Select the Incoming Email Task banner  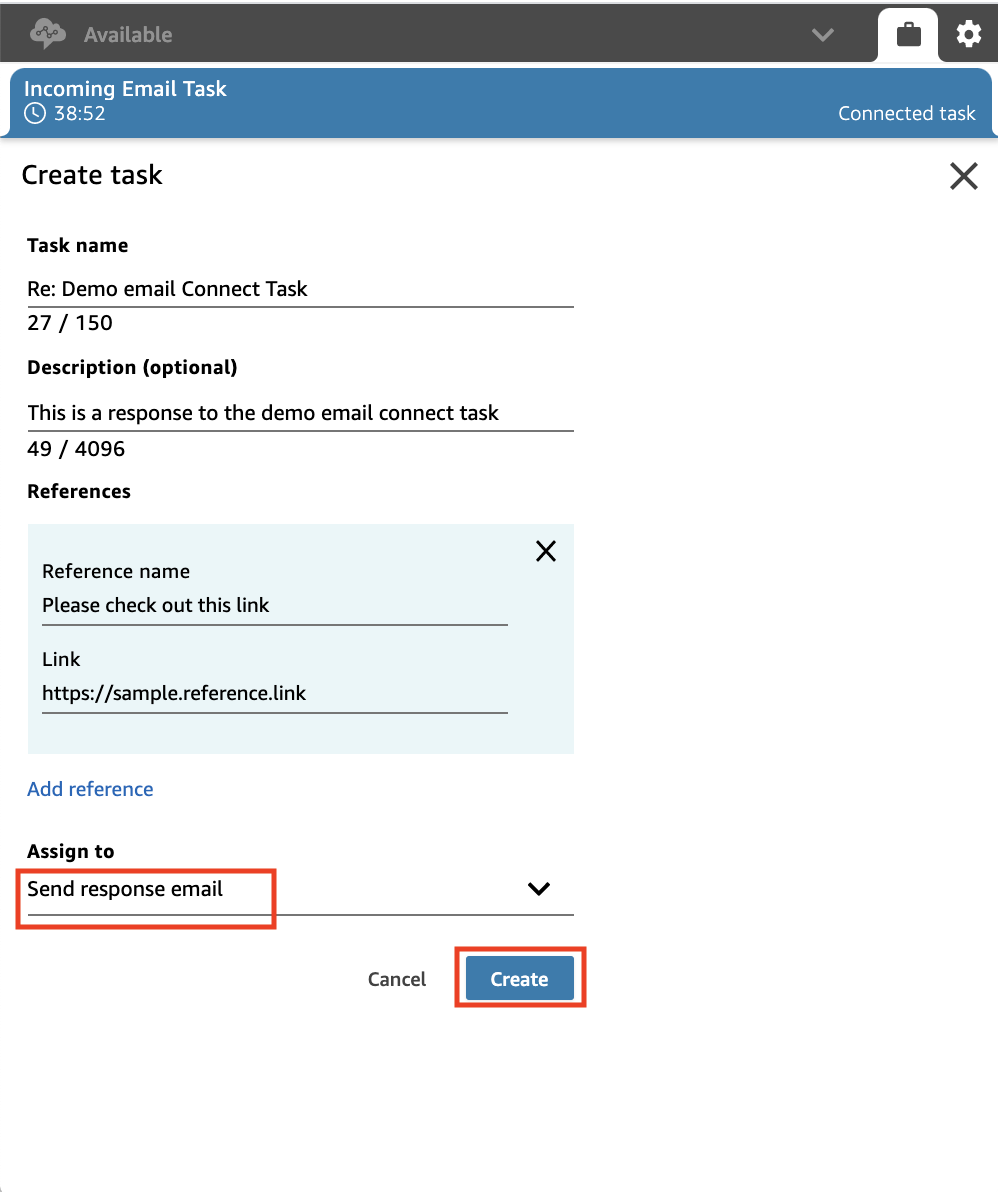click(x=499, y=102)
